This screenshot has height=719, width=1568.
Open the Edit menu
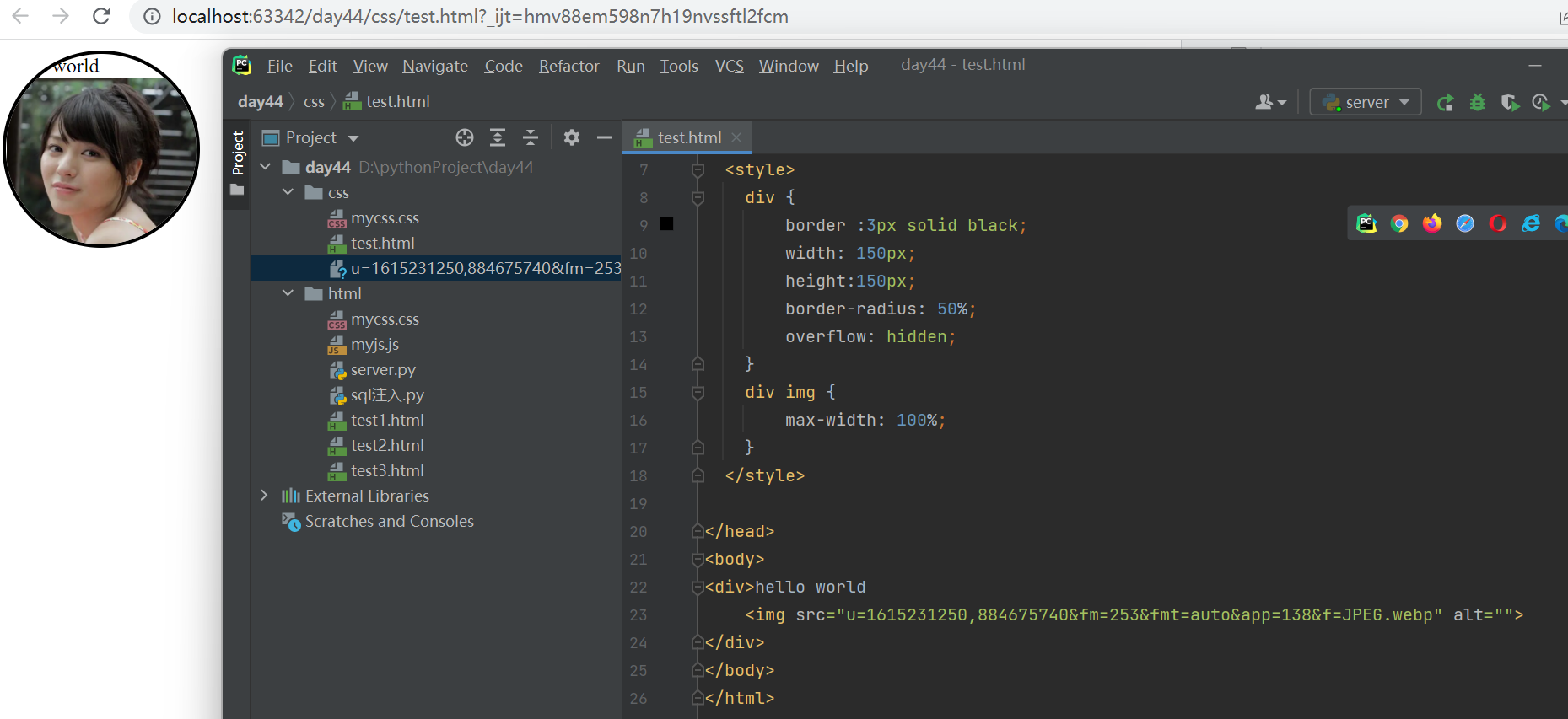322,66
